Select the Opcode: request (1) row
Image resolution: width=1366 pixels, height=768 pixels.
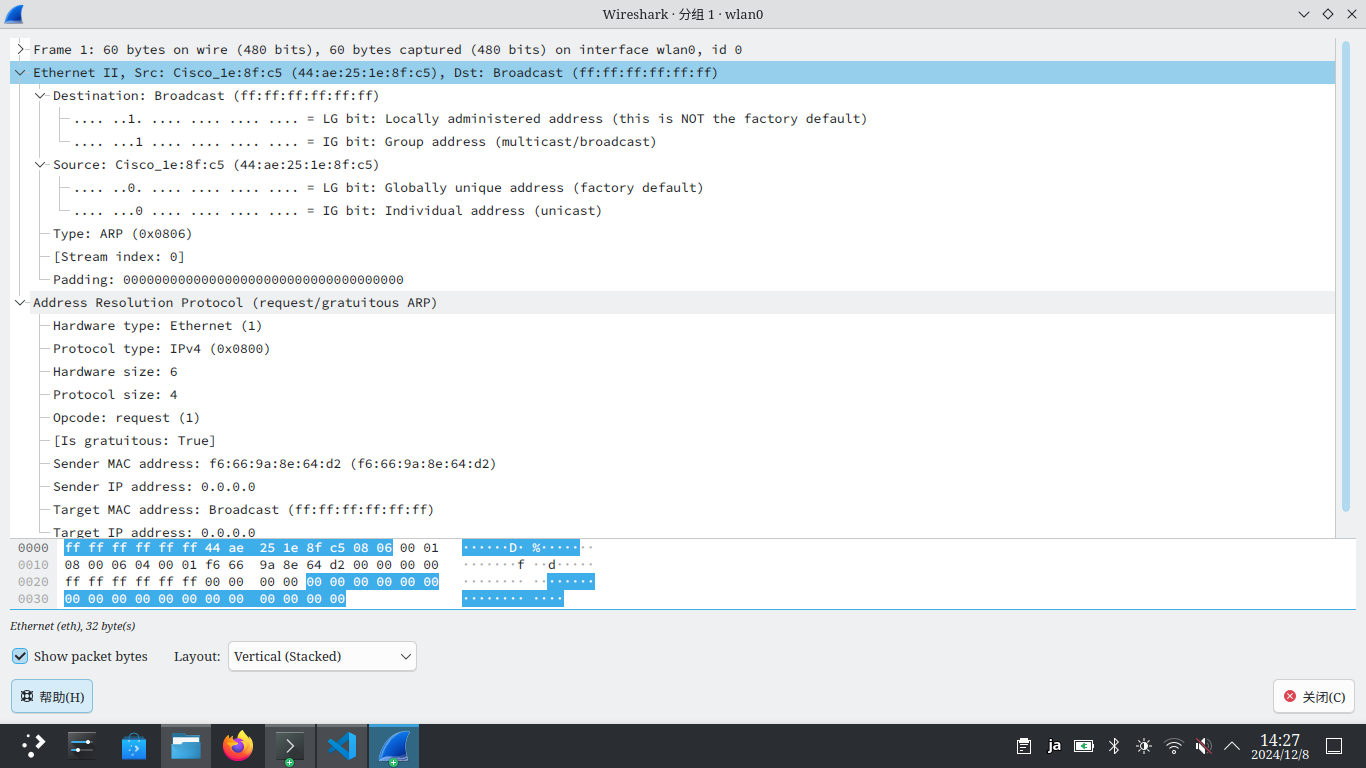coord(126,418)
